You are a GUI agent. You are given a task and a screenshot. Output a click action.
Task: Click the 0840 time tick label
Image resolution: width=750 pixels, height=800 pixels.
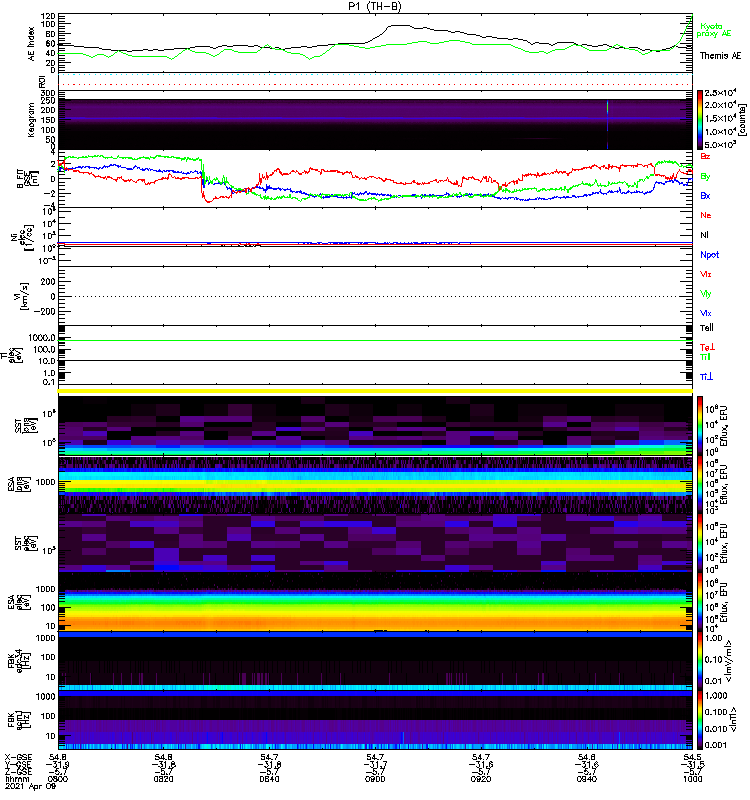point(269,779)
